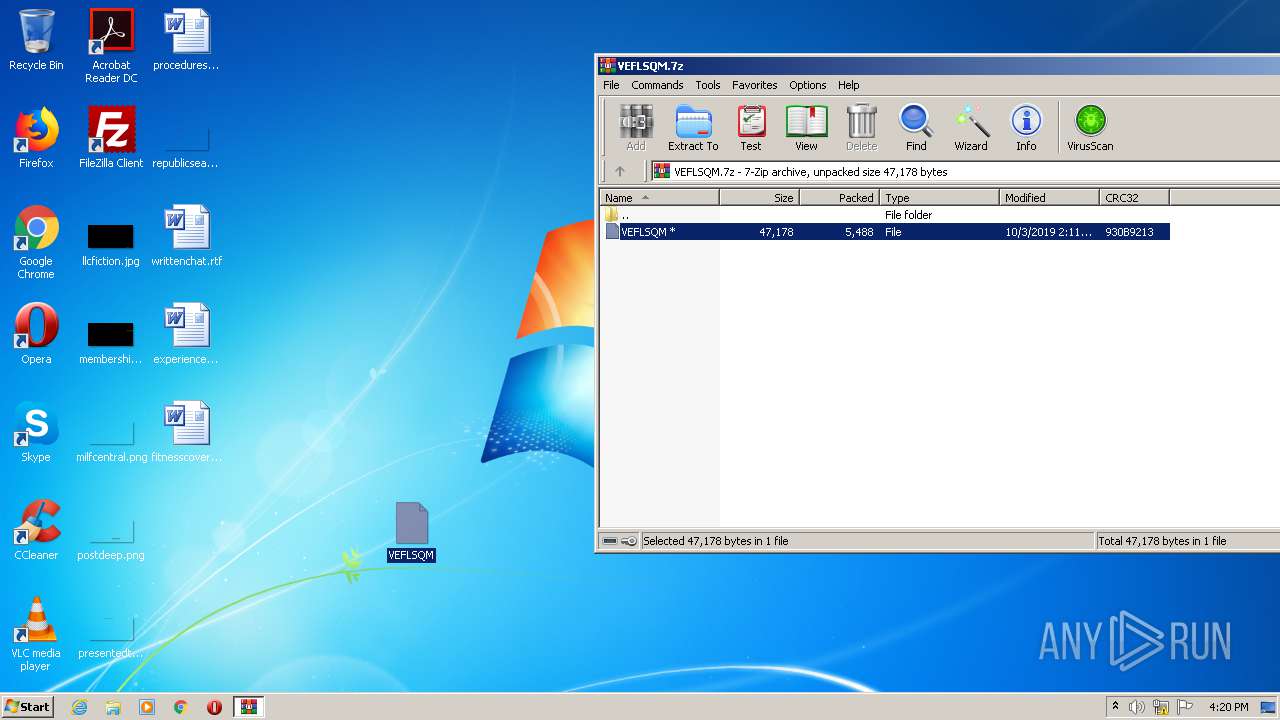Select the postdeep.png desktop file
The height and width of the screenshot is (720, 1280).
pos(111,538)
